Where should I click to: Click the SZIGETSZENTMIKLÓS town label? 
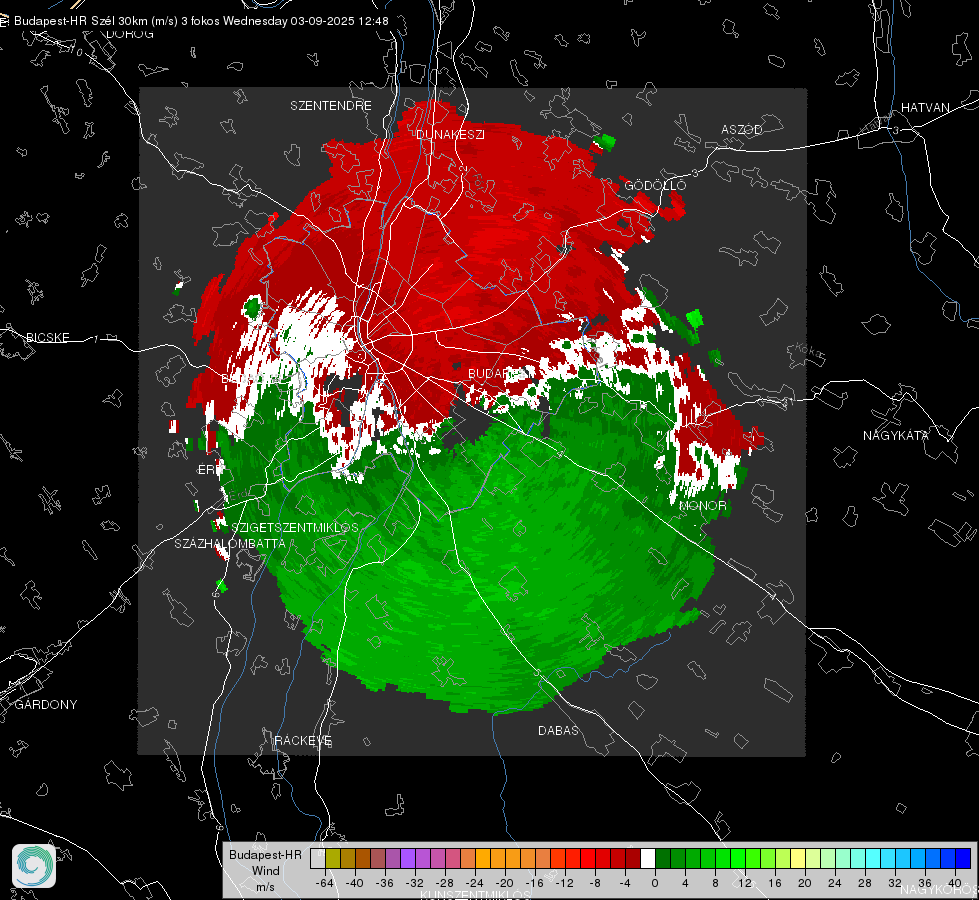click(295, 528)
